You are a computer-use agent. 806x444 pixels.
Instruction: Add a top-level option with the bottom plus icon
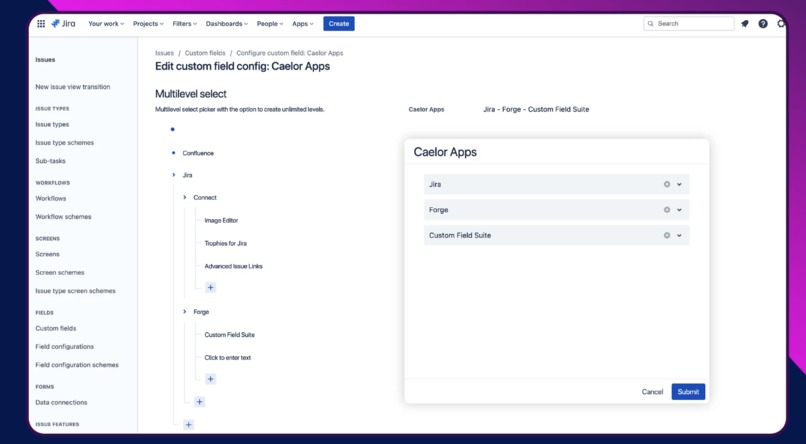(x=189, y=424)
